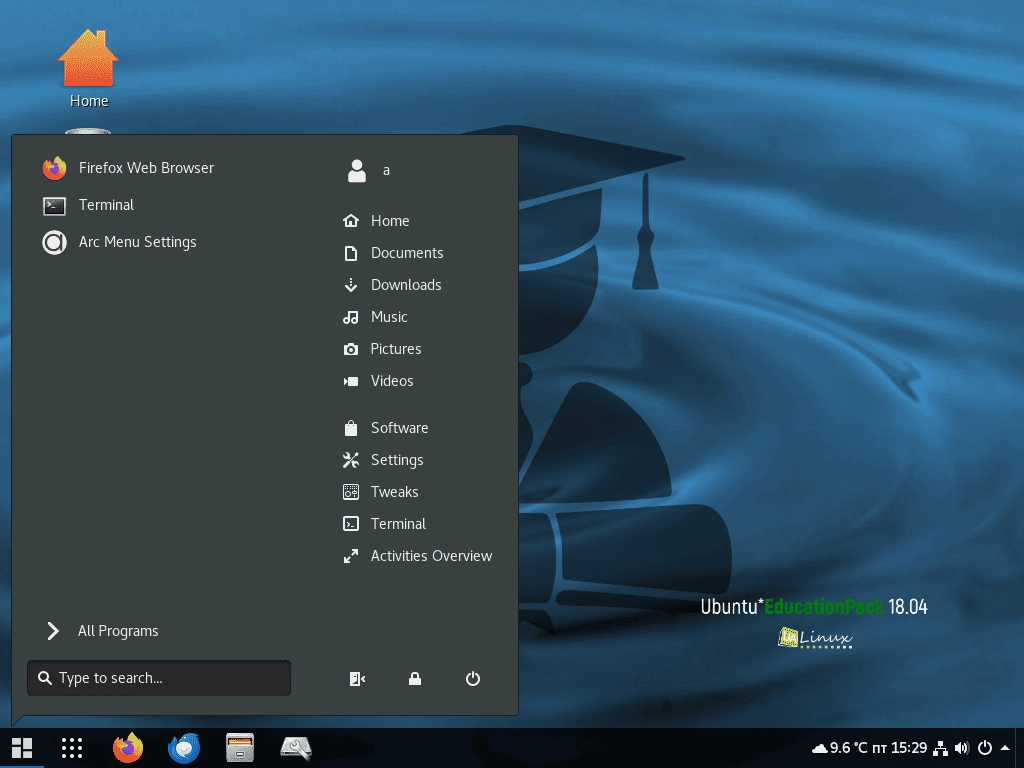The image size is (1024, 768).
Task: Click the Pictures camera icon
Action: coord(351,349)
